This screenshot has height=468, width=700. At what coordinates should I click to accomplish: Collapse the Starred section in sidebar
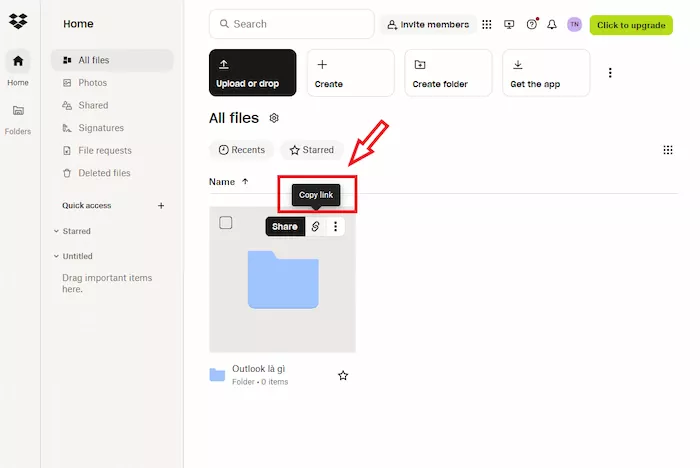point(56,231)
